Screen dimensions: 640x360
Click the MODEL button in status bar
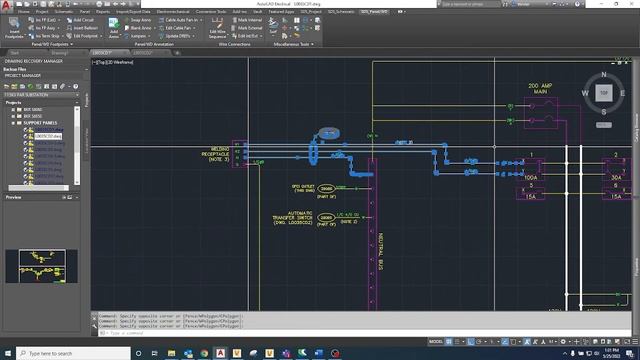[x=436, y=342]
